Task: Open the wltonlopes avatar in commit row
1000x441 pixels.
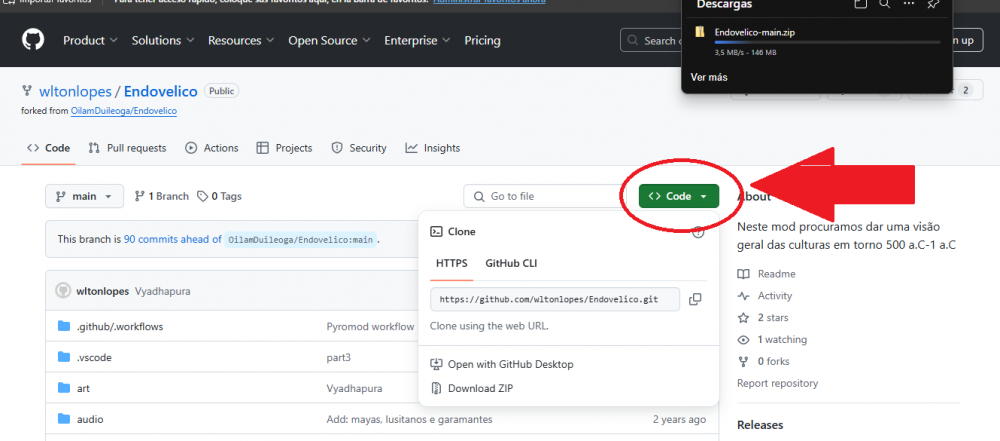Action: tap(63, 291)
